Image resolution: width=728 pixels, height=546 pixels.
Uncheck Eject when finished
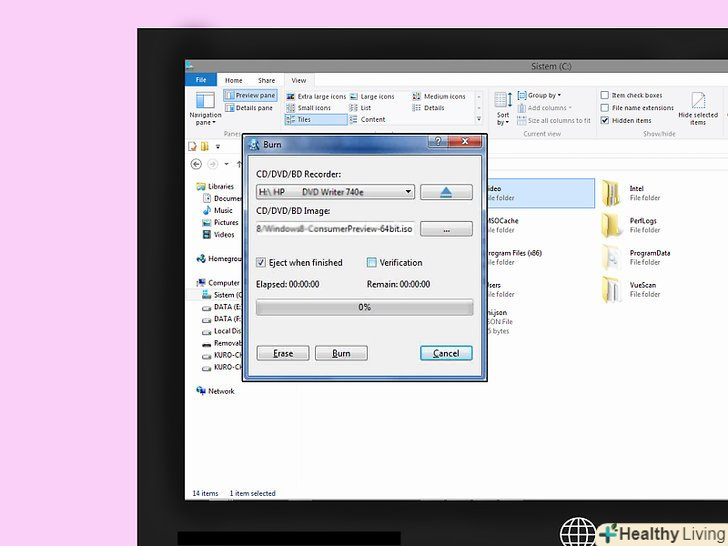click(261, 262)
